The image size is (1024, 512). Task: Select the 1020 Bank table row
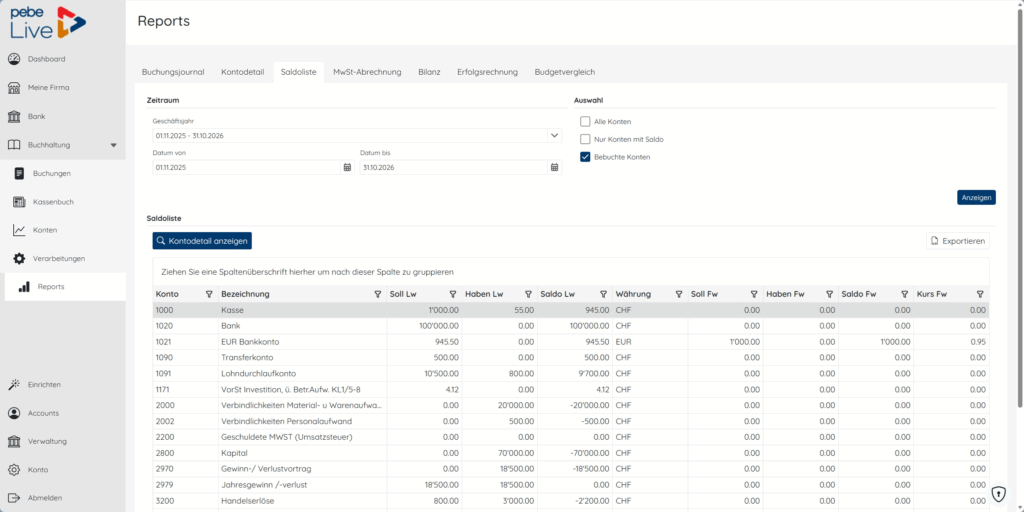(571, 326)
